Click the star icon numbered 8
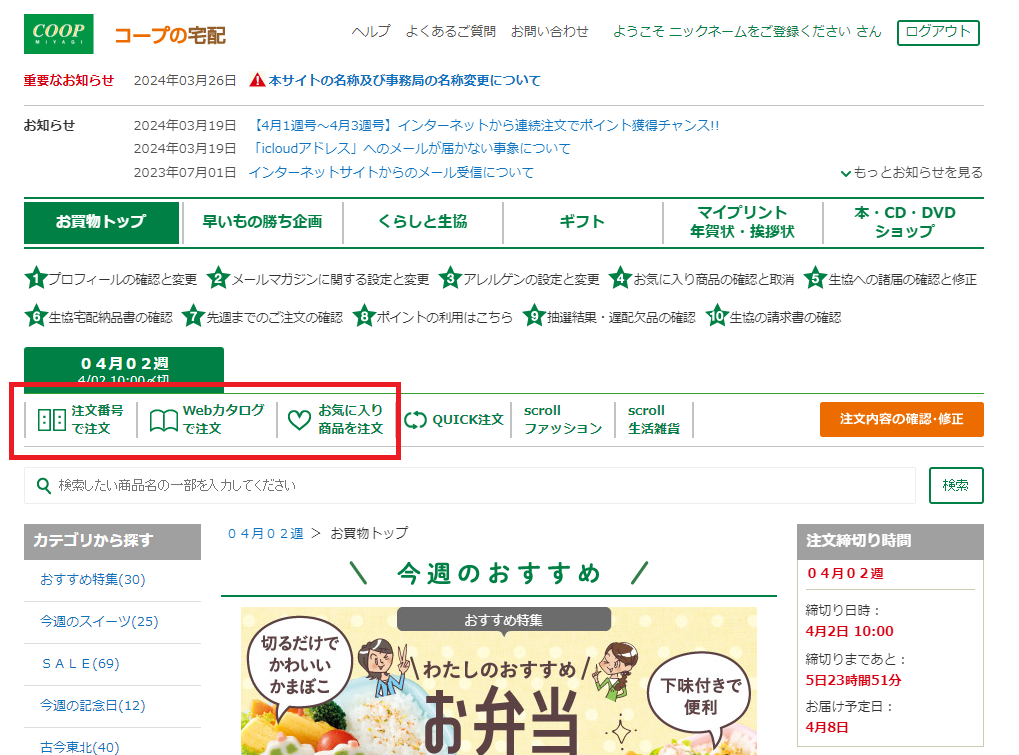The image size is (1019, 755). [x=364, y=316]
